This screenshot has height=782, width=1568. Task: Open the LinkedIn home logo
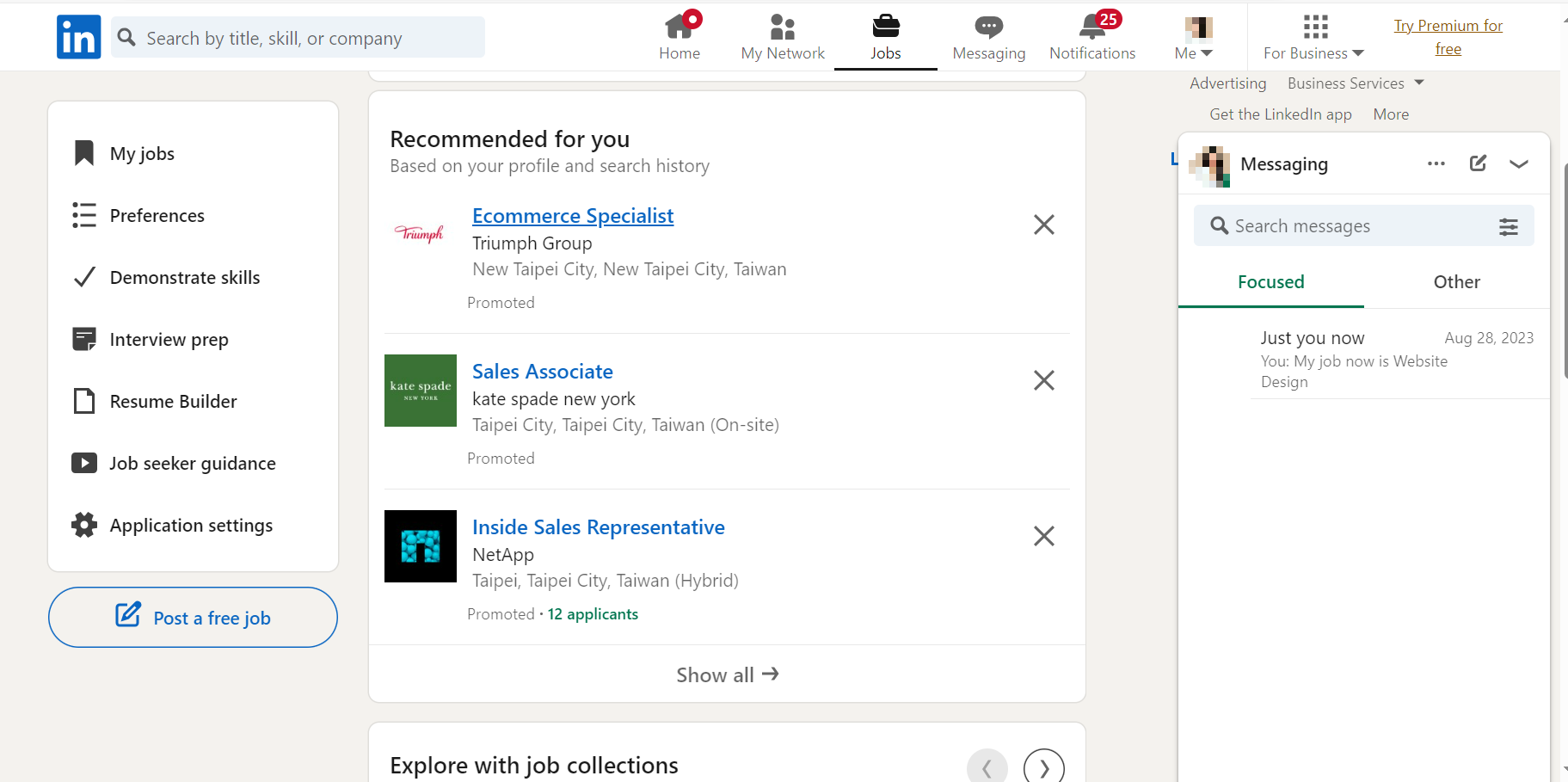click(x=78, y=37)
